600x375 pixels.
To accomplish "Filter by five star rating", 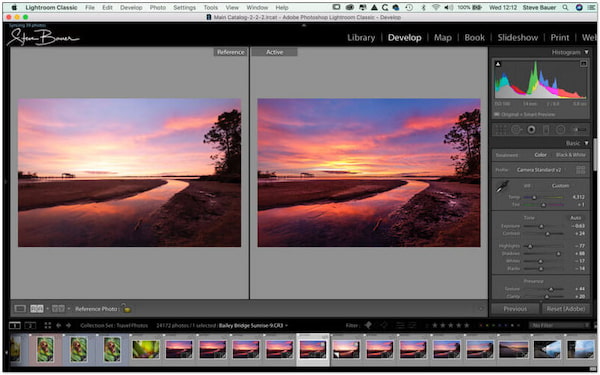I will coord(467,325).
